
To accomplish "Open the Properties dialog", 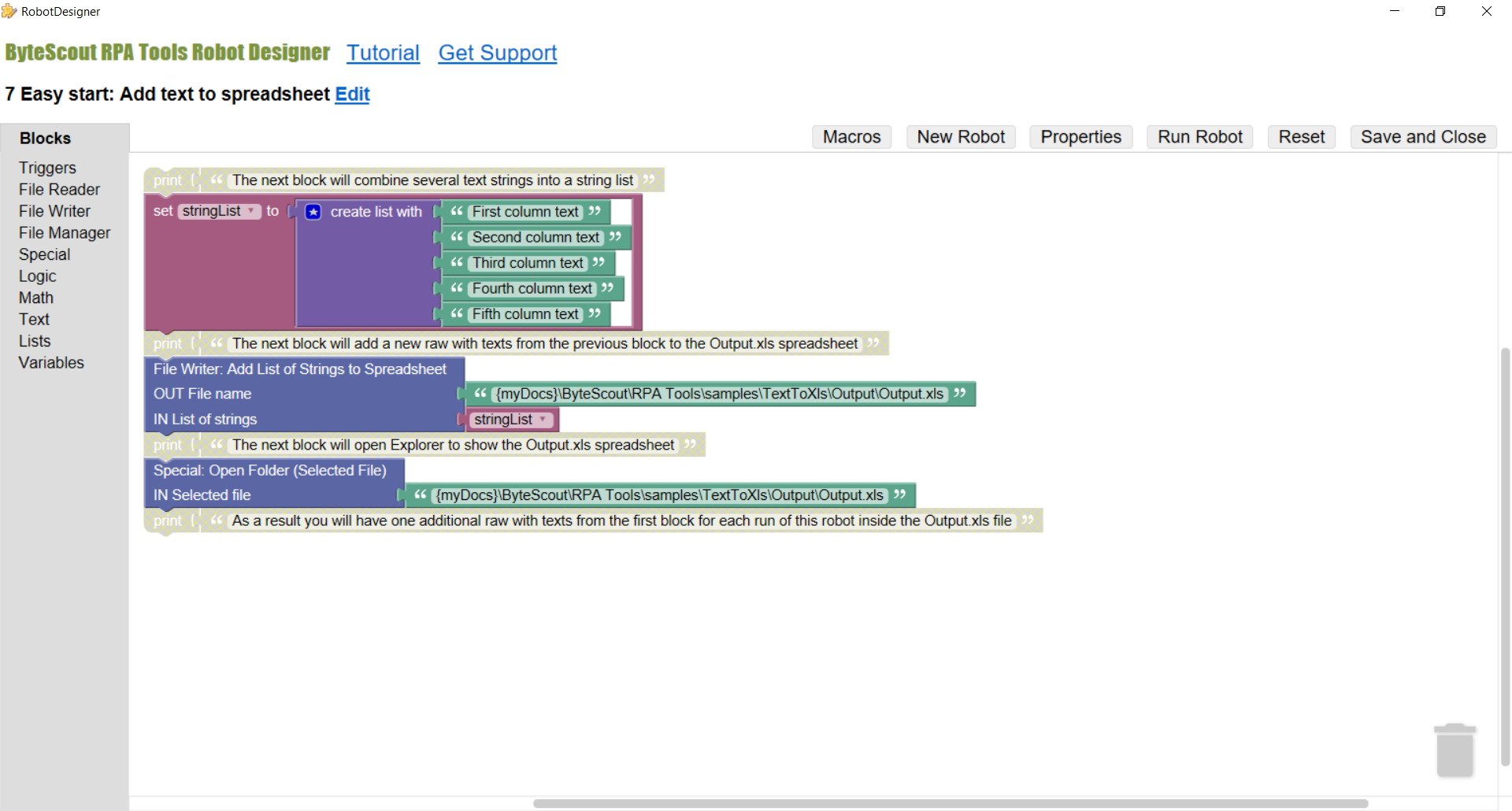I will [x=1080, y=136].
